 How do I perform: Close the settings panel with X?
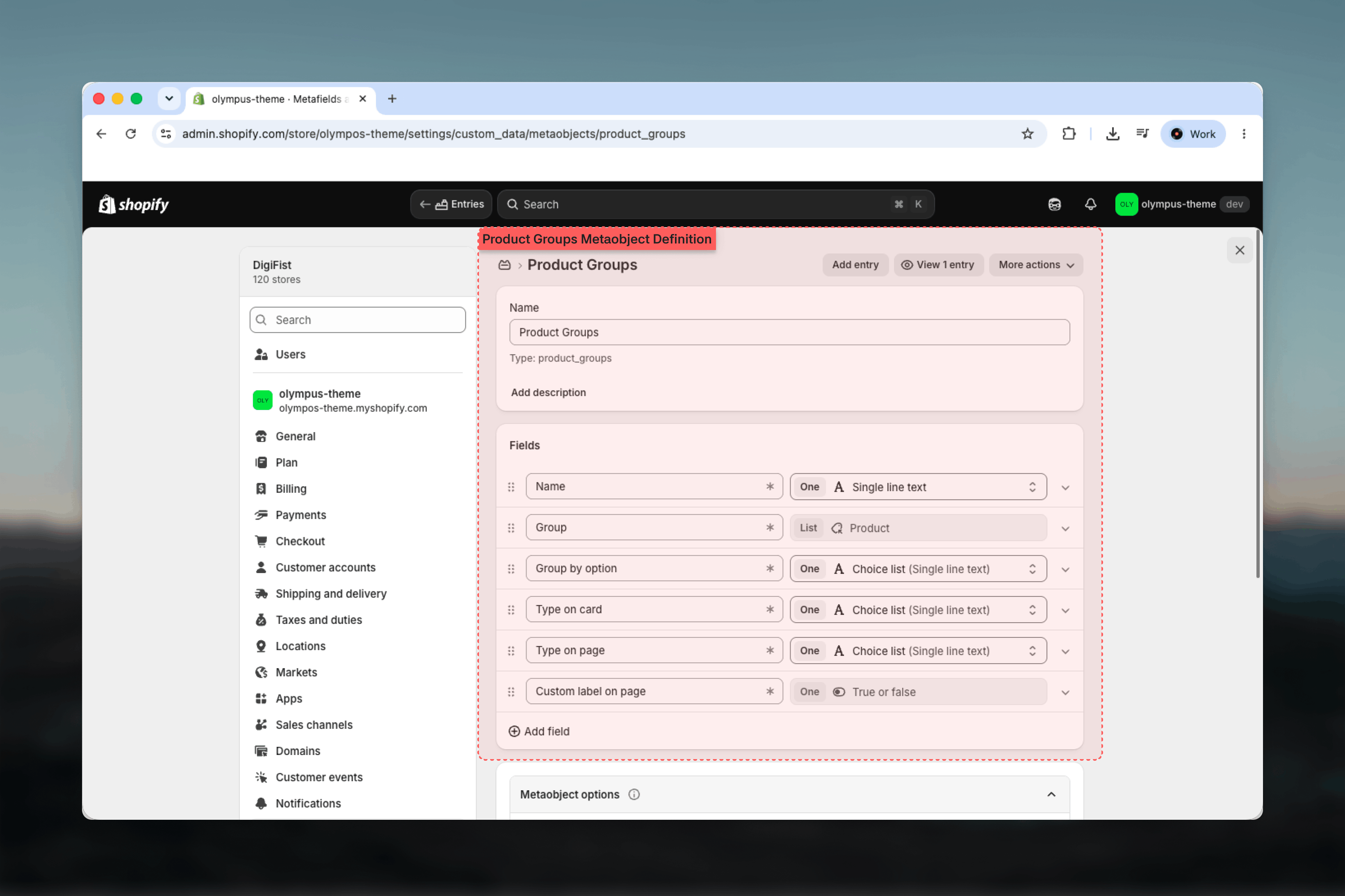[x=1239, y=250]
